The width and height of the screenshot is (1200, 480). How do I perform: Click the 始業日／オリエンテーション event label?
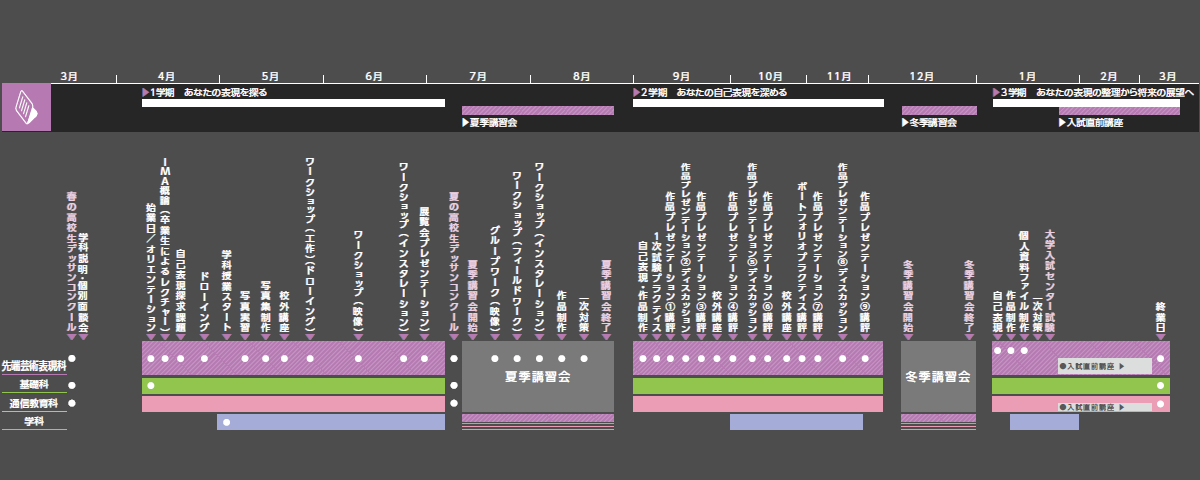(150, 269)
